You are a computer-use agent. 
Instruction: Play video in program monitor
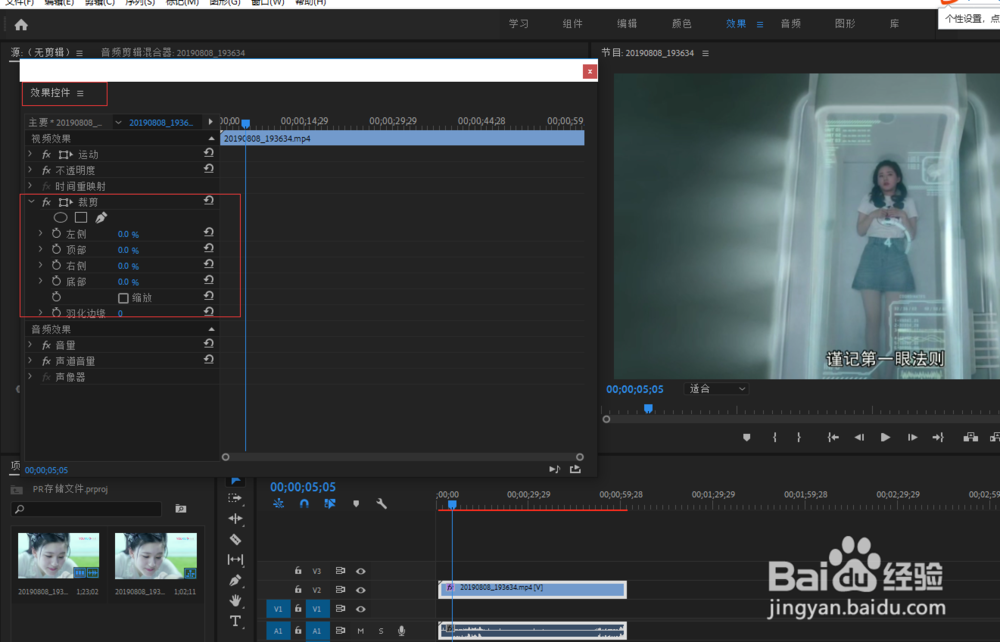[885, 437]
